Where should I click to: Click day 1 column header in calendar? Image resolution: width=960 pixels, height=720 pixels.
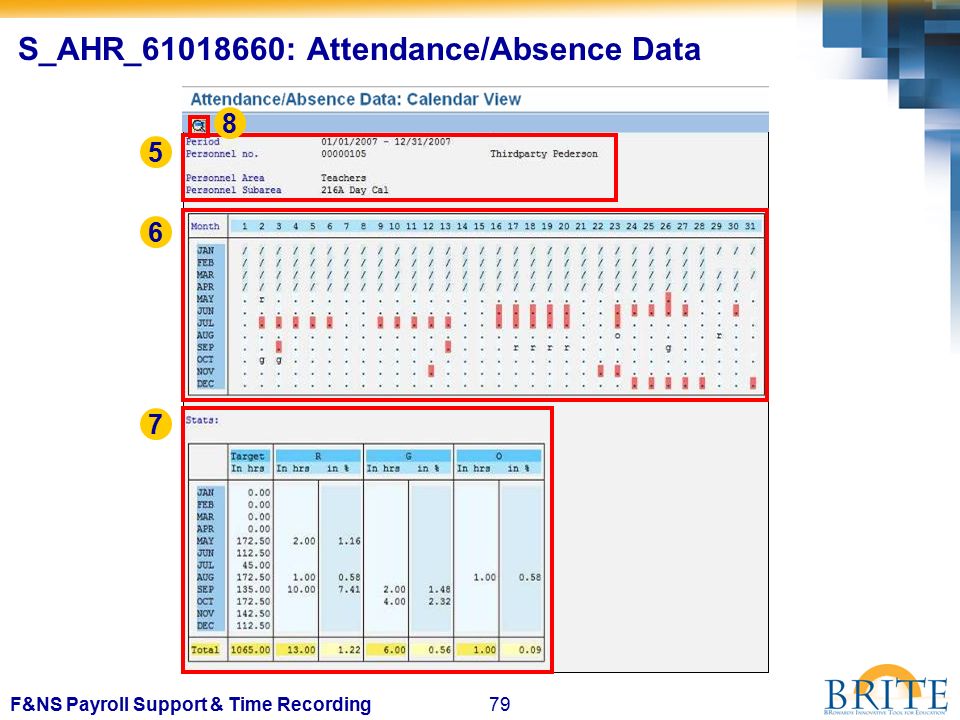coord(244,226)
